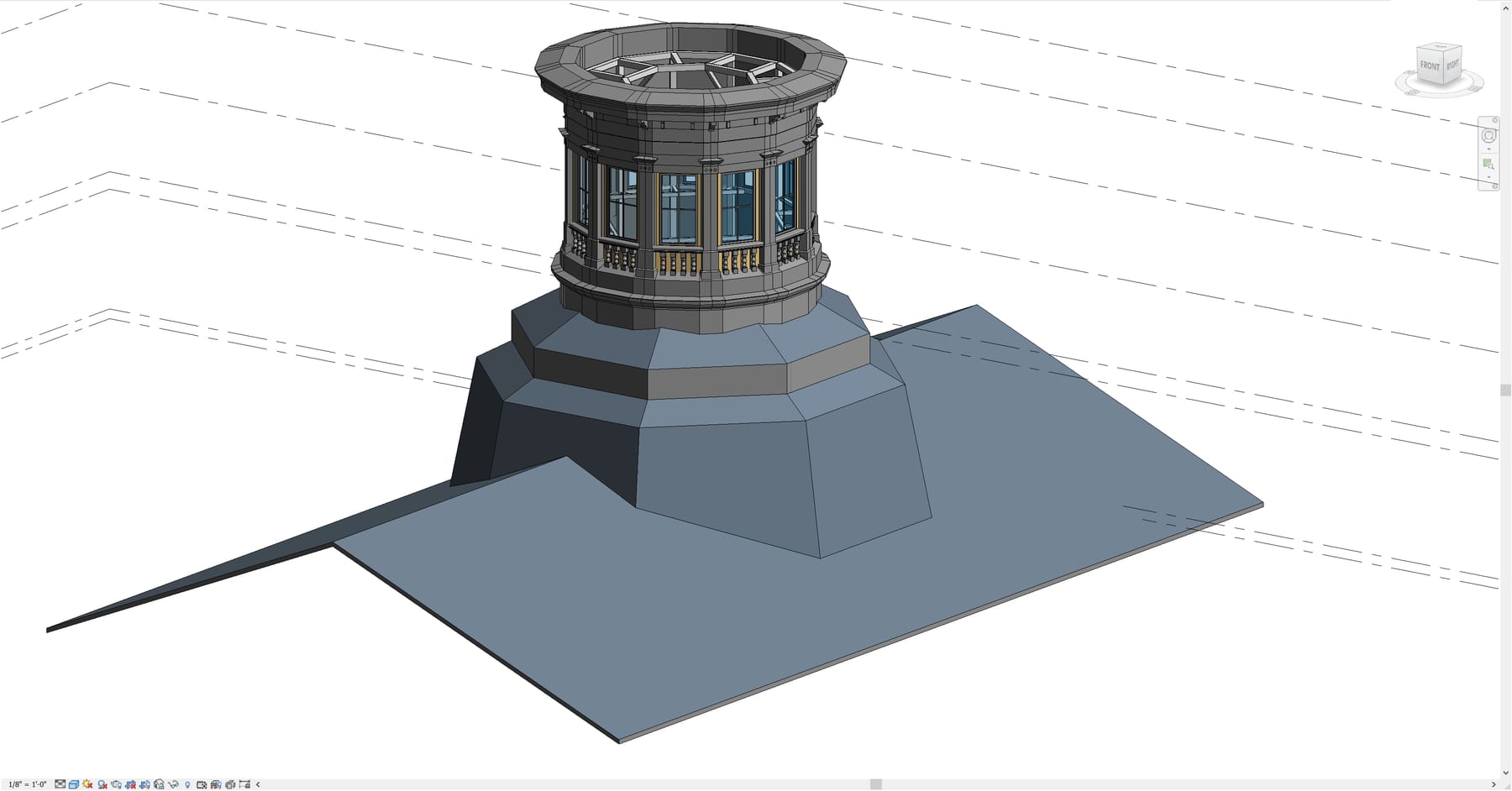
Task: Click the vertical scrollbar down arrow
Action: click(1504, 773)
